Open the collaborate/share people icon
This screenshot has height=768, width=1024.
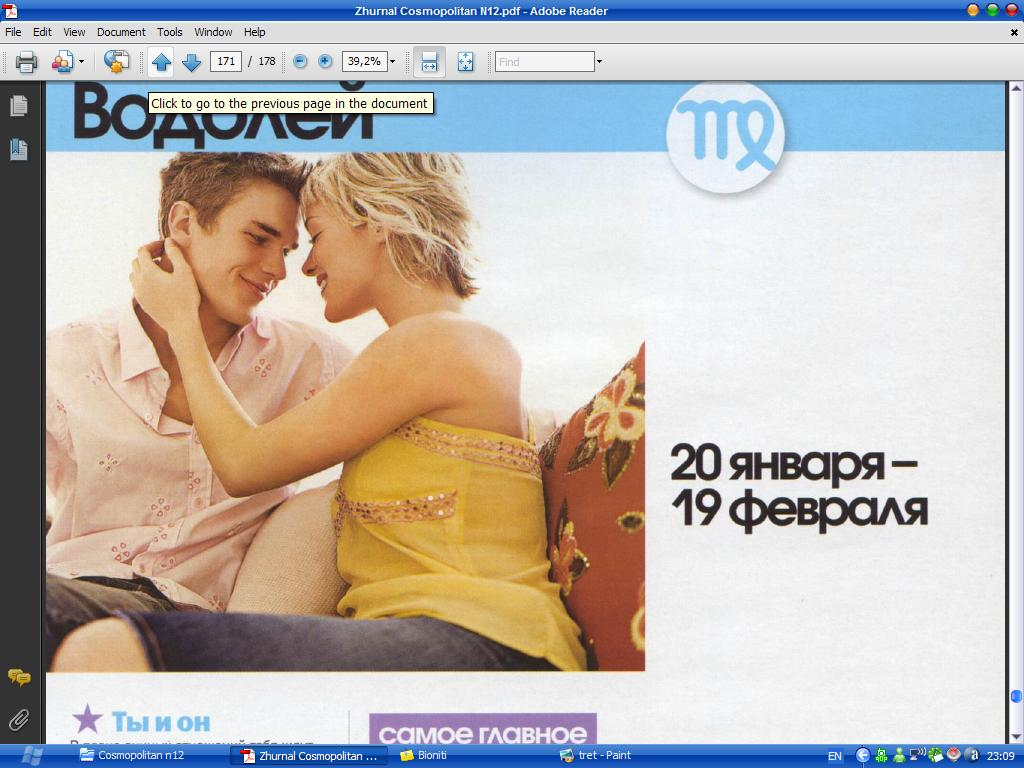coord(62,61)
